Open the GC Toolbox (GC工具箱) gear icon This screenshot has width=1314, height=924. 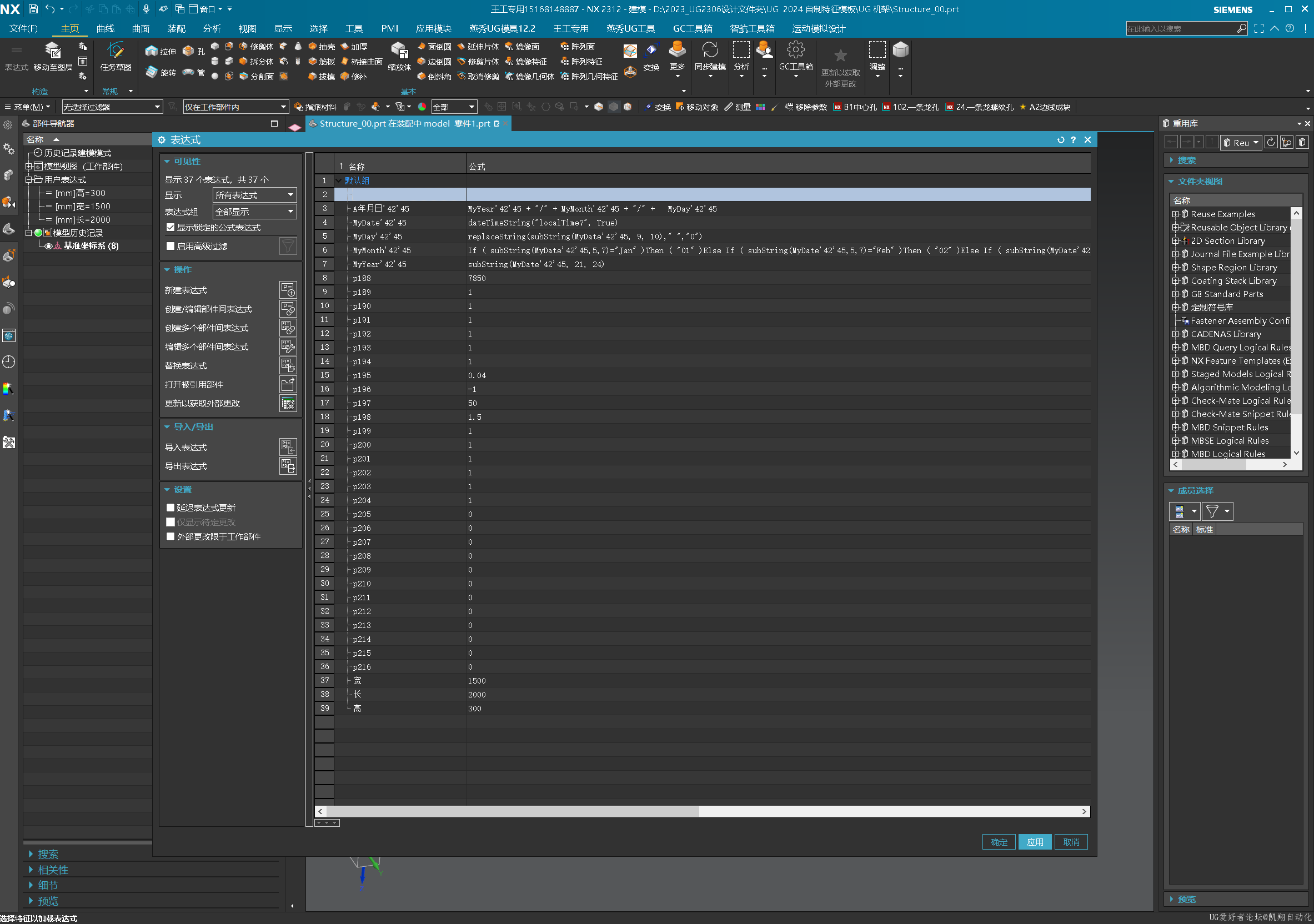coord(795,50)
